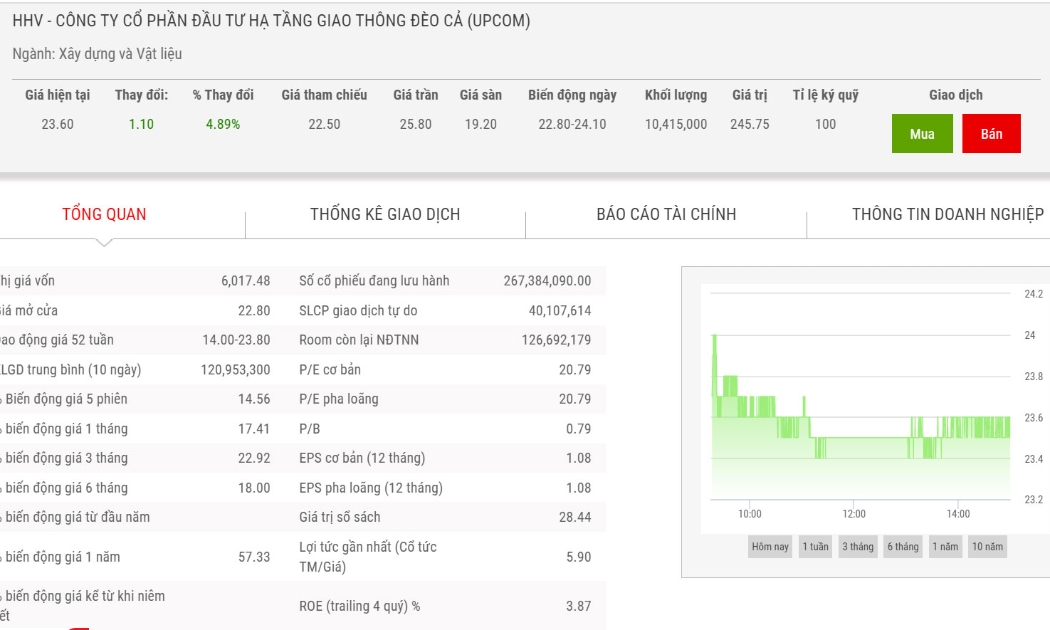
Task: Display the 10 năm chart history
Action: 988,546
